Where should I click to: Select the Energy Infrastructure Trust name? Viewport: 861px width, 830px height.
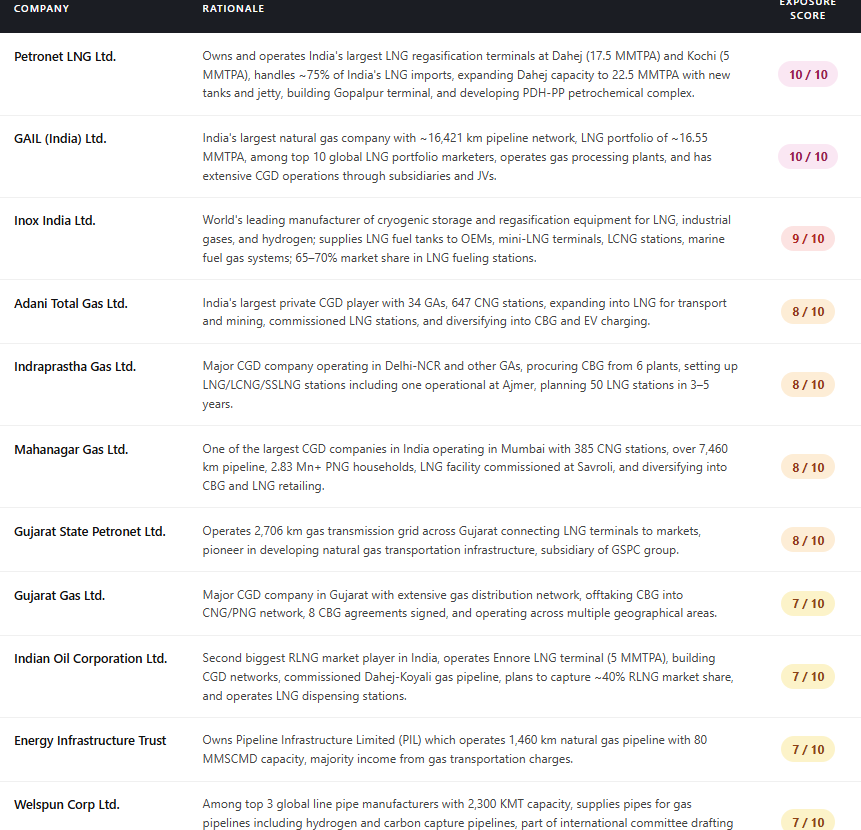click(x=90, y=741)
